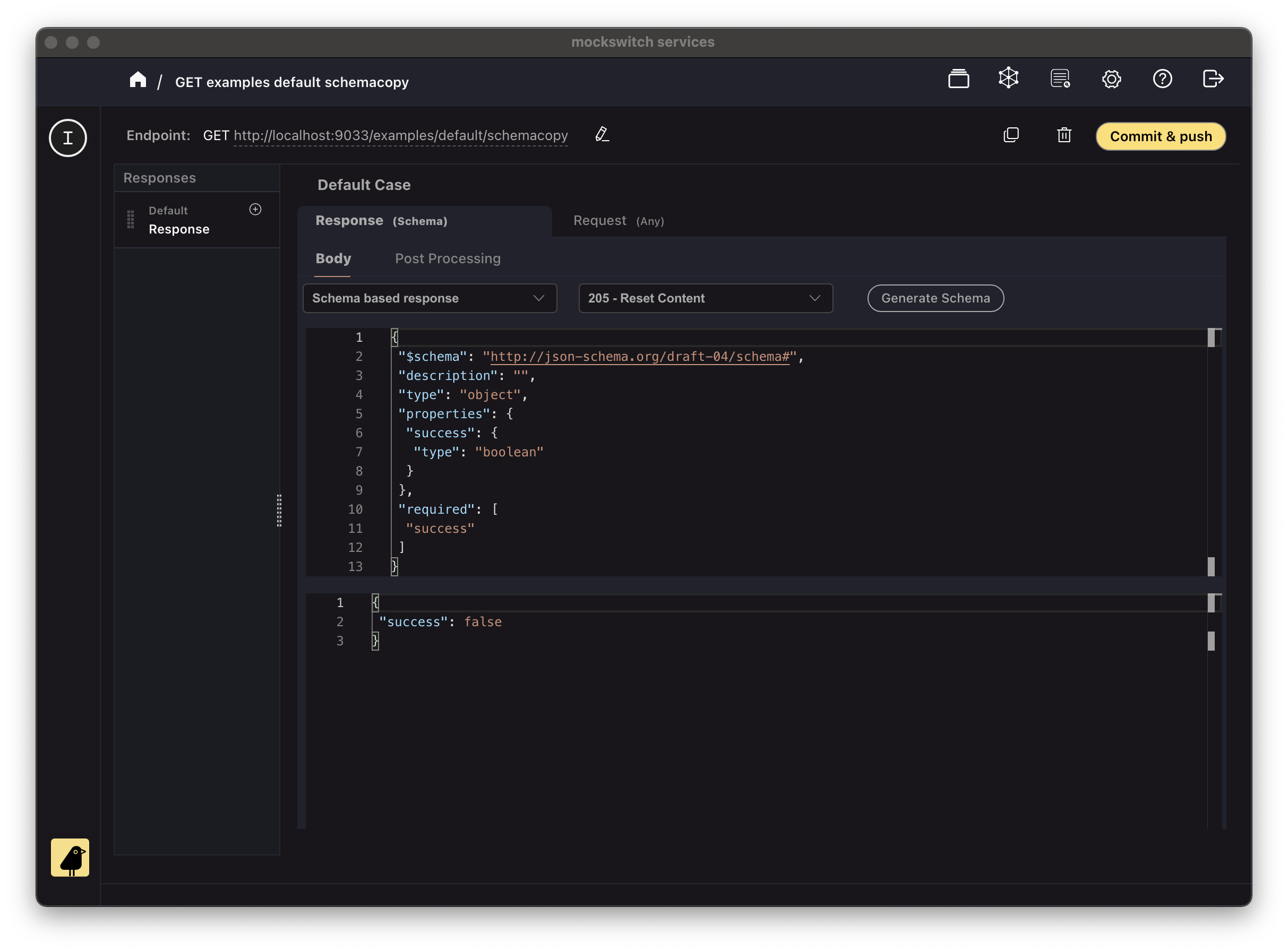
Task: Click the graph network icon in header
Action: [x=1008, y=77]
